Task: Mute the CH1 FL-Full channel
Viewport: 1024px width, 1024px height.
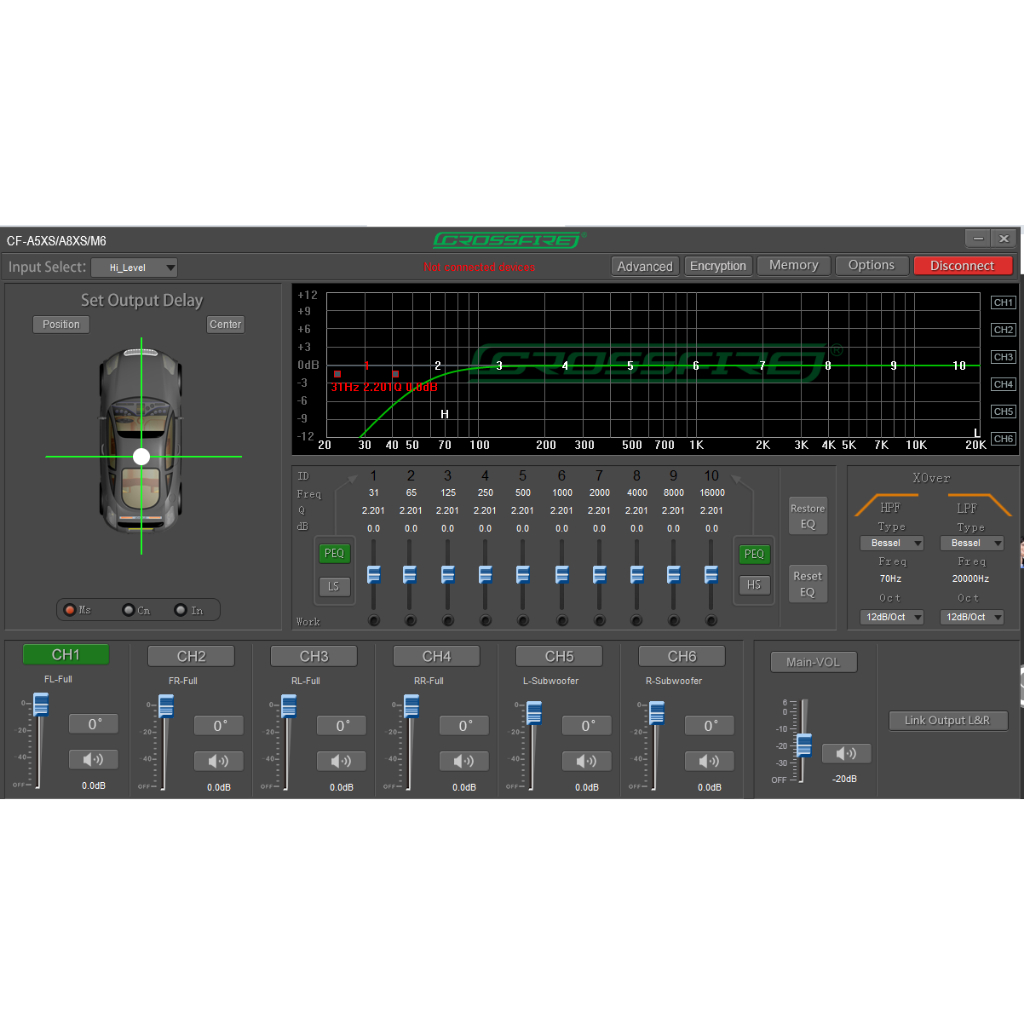Action: pyautogui.click(x=93, y=760)
